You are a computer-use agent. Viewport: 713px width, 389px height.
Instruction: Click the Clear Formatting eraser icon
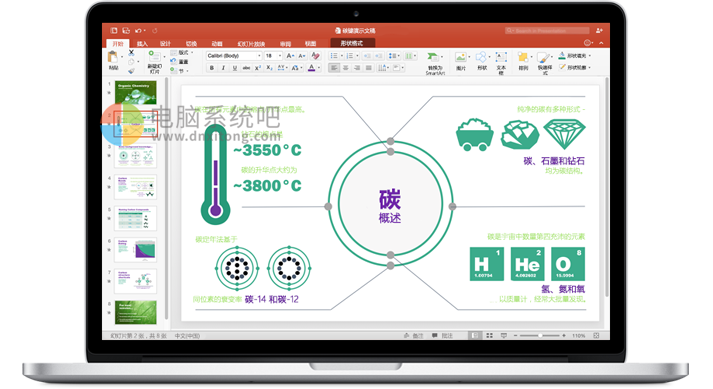pos(316,56)
